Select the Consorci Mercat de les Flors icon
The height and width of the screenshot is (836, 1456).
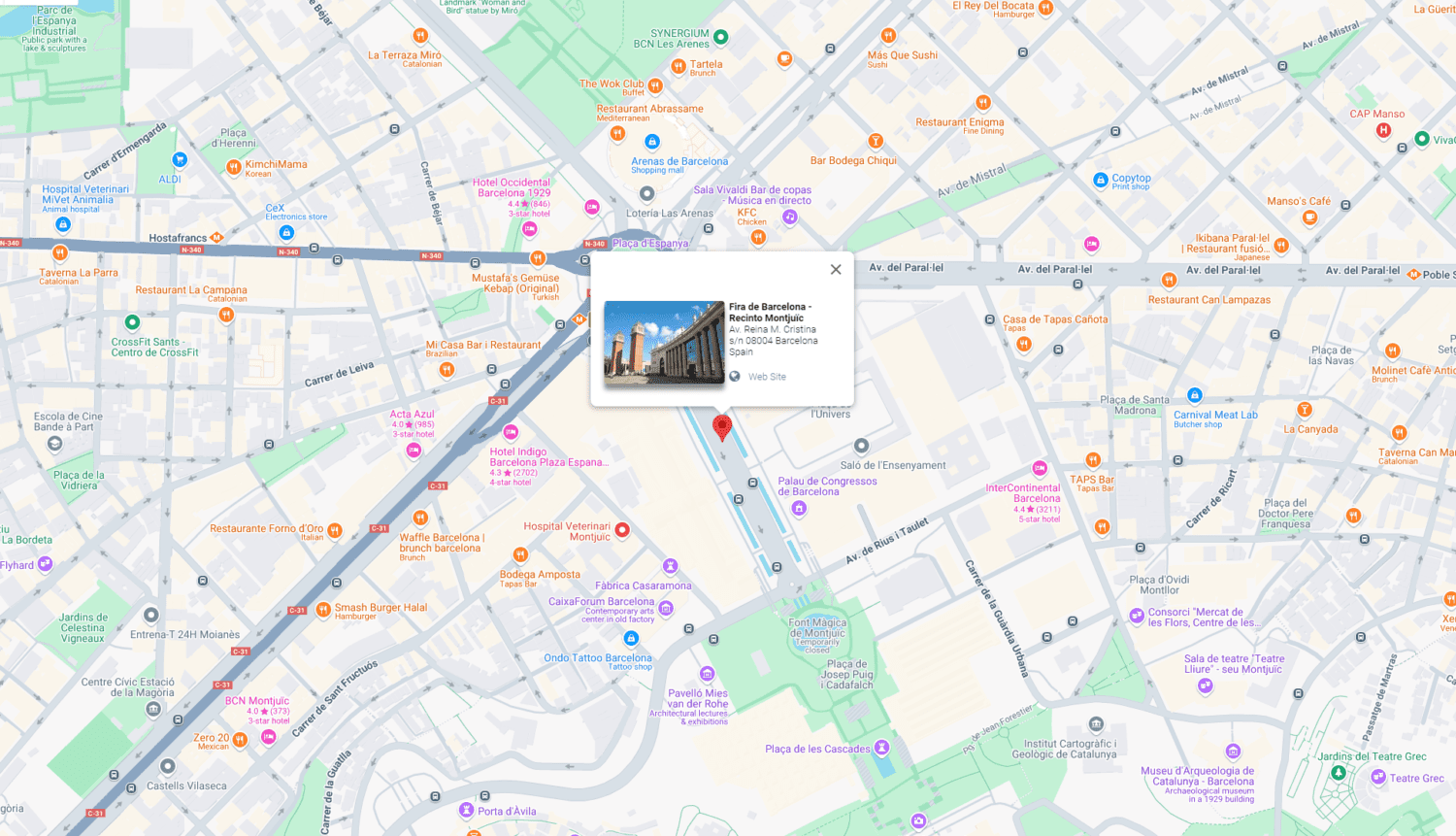click(1137, 616)
